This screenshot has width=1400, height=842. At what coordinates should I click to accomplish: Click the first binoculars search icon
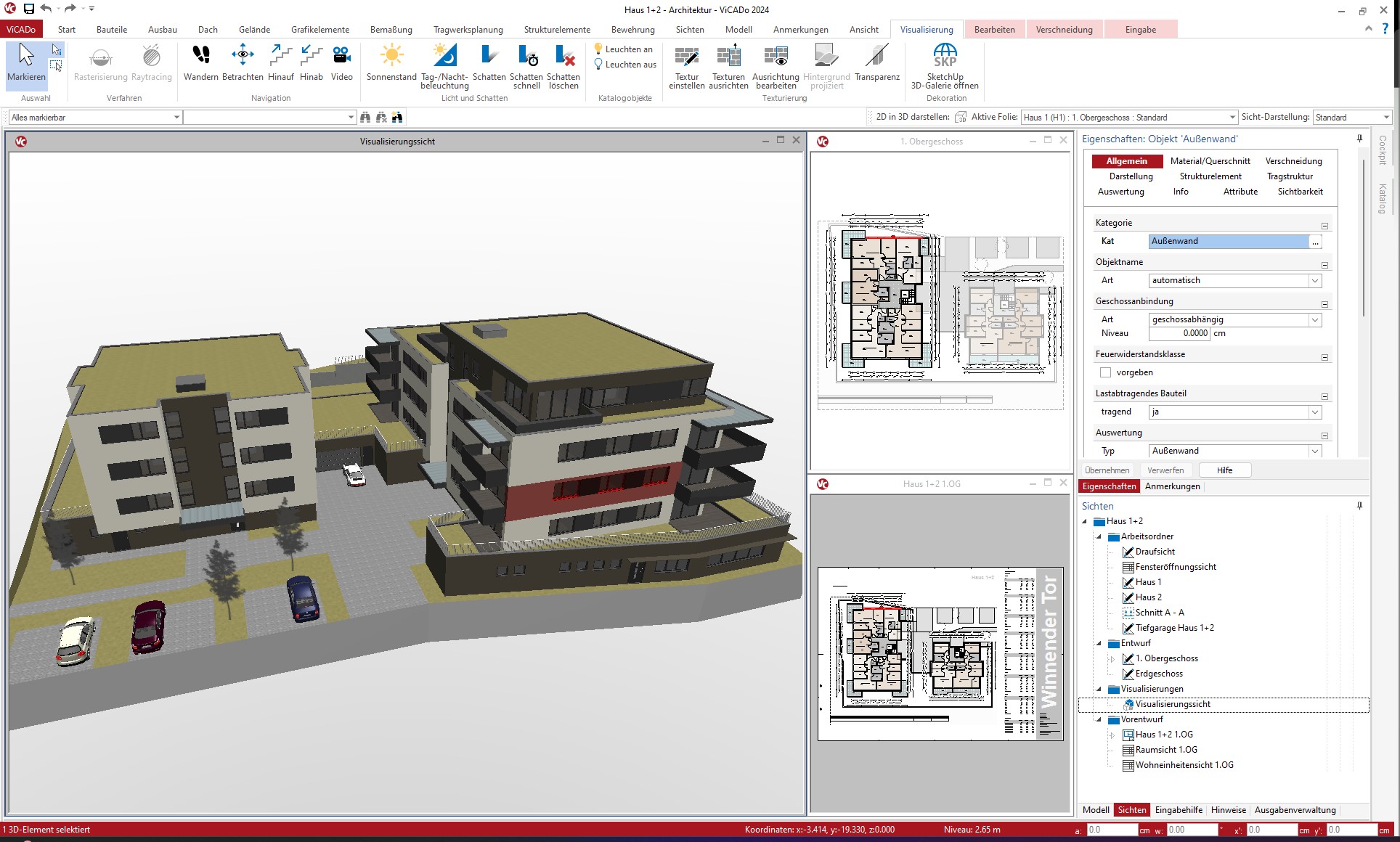coord(365,117)
